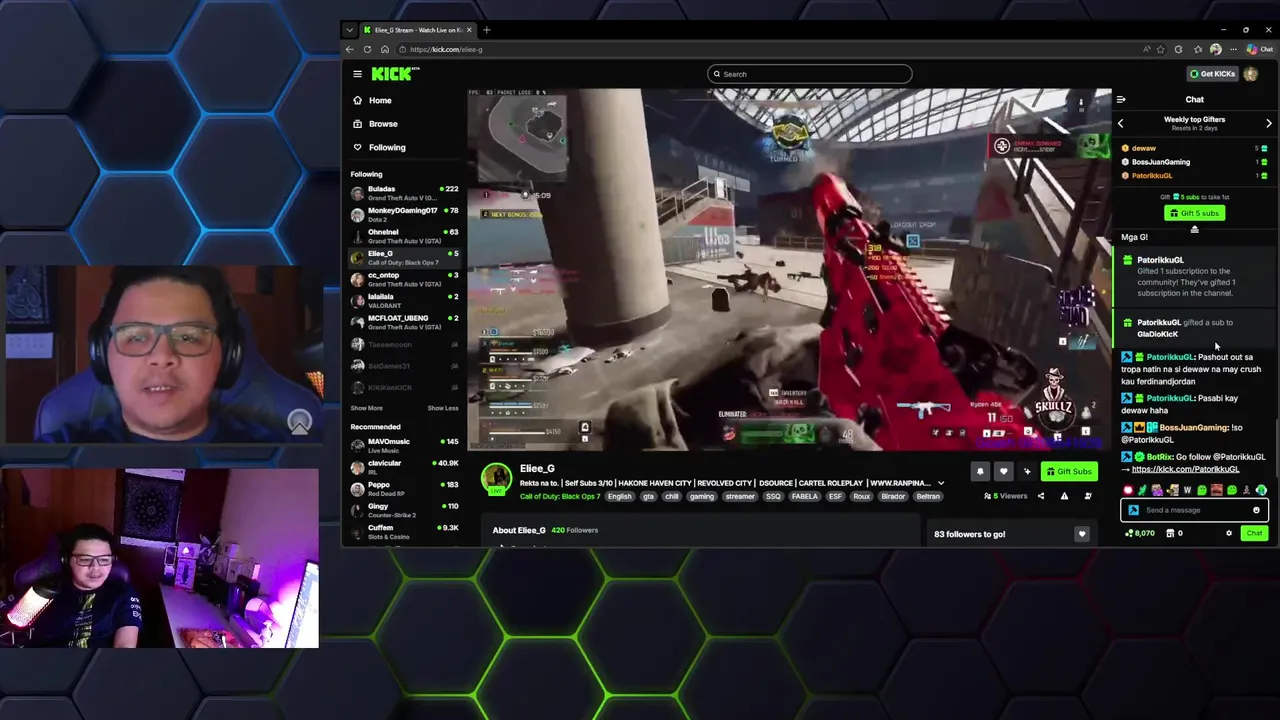
Task: Report stream with warning triangle icon
Action: pos(1064,496)
